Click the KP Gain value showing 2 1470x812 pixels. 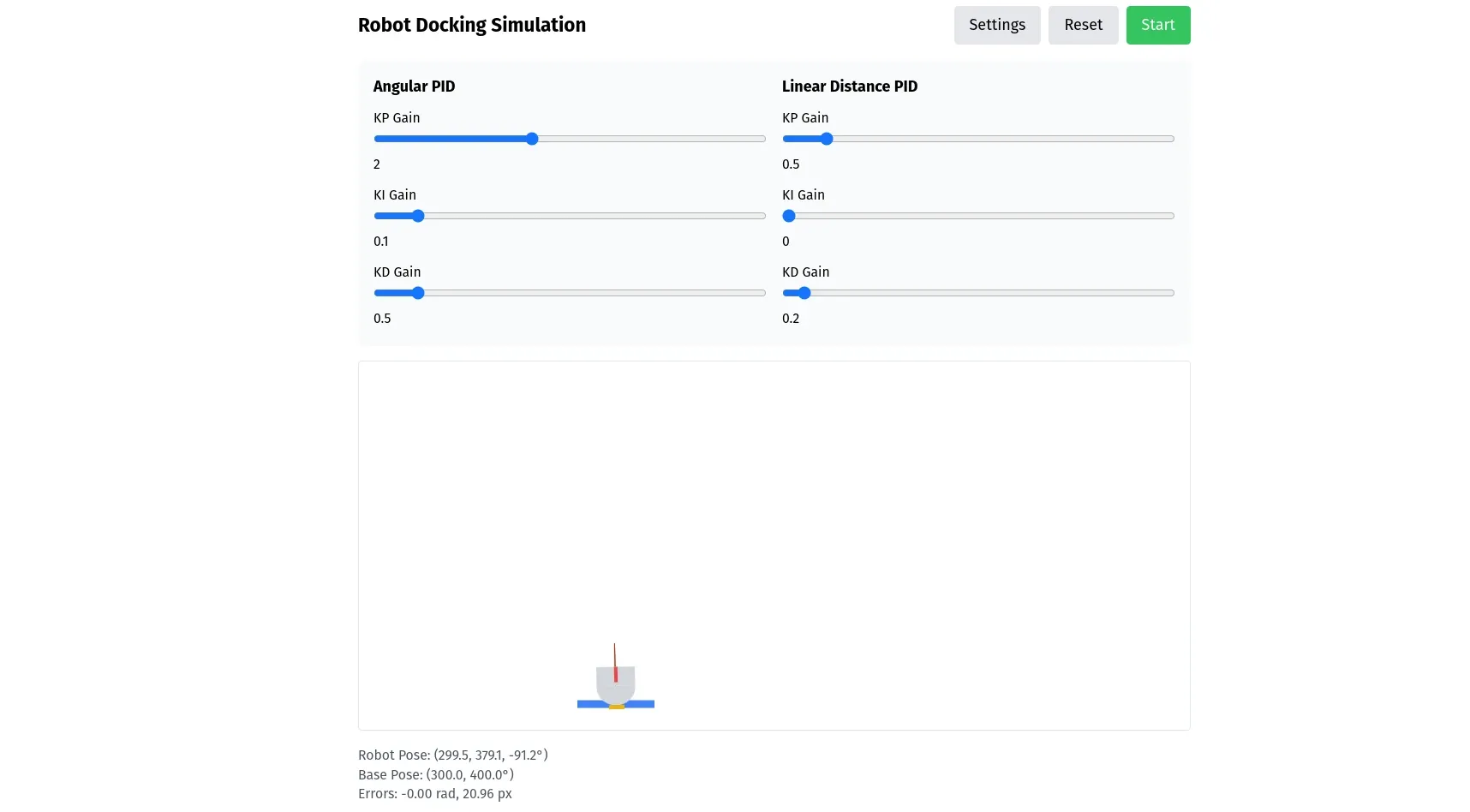[x=377, y=164]
